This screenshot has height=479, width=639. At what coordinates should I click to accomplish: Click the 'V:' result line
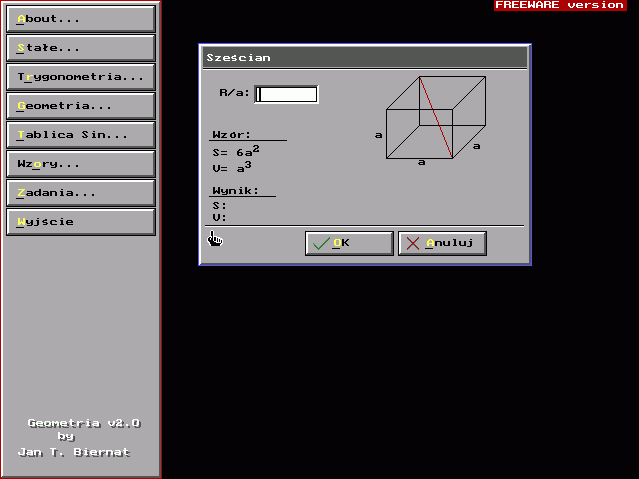(x=219, y=217)
